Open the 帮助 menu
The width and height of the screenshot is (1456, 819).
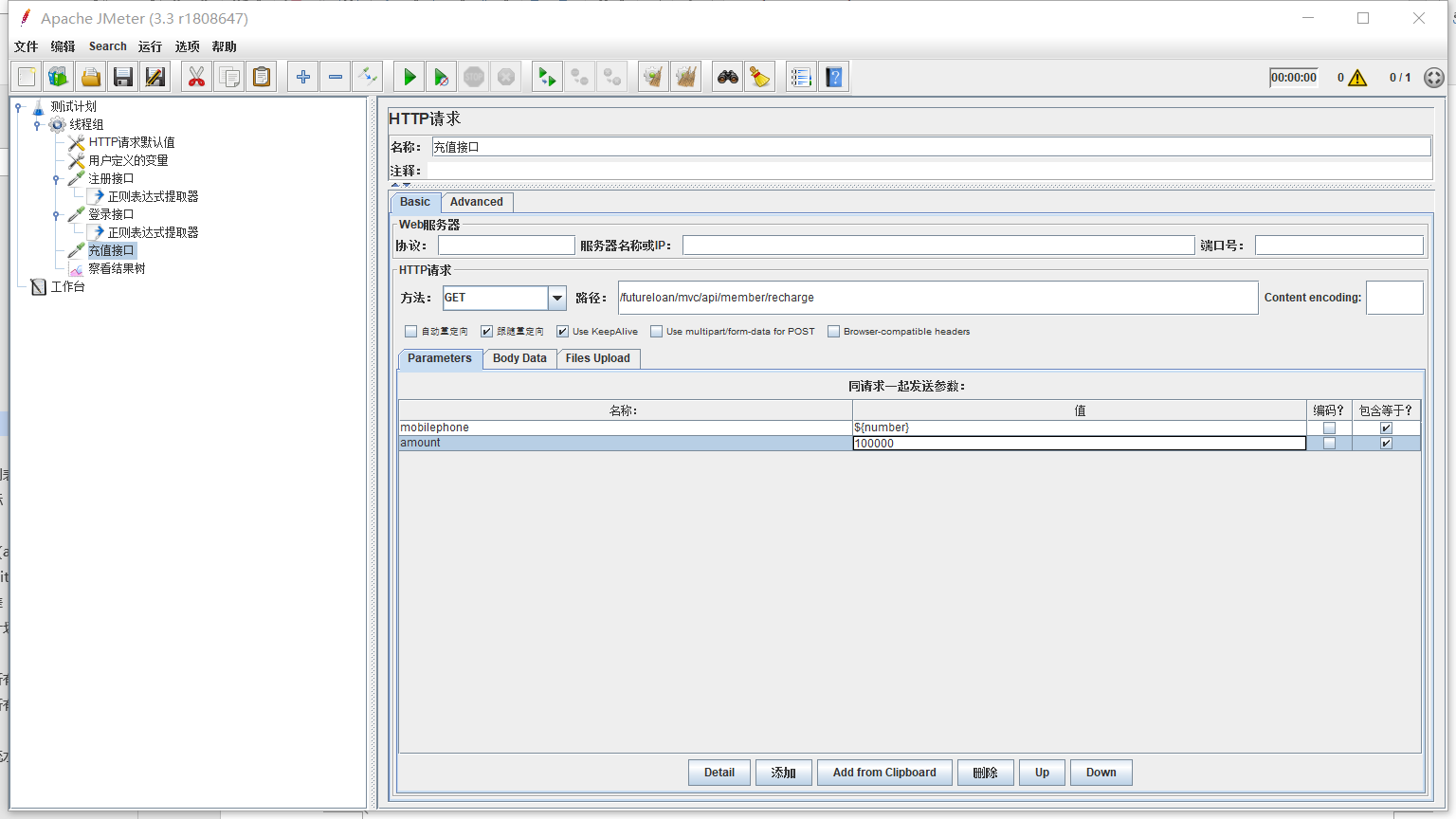pos(225,46)
